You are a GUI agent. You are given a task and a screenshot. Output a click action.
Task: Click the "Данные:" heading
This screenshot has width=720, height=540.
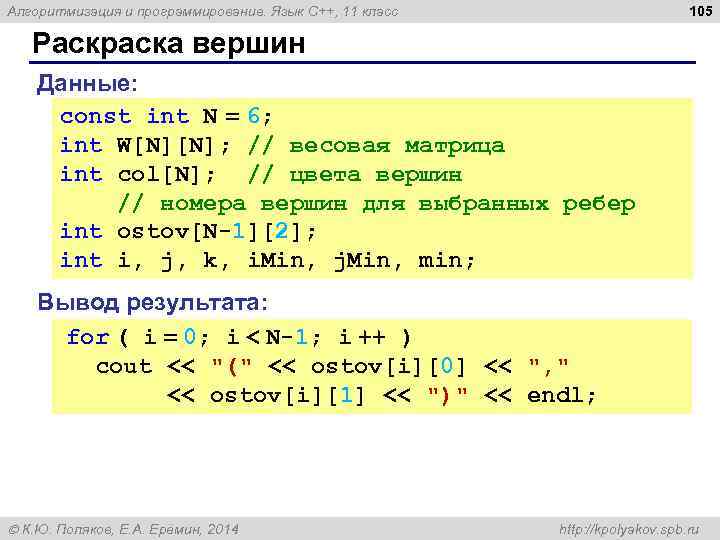(x=87, y=84)
